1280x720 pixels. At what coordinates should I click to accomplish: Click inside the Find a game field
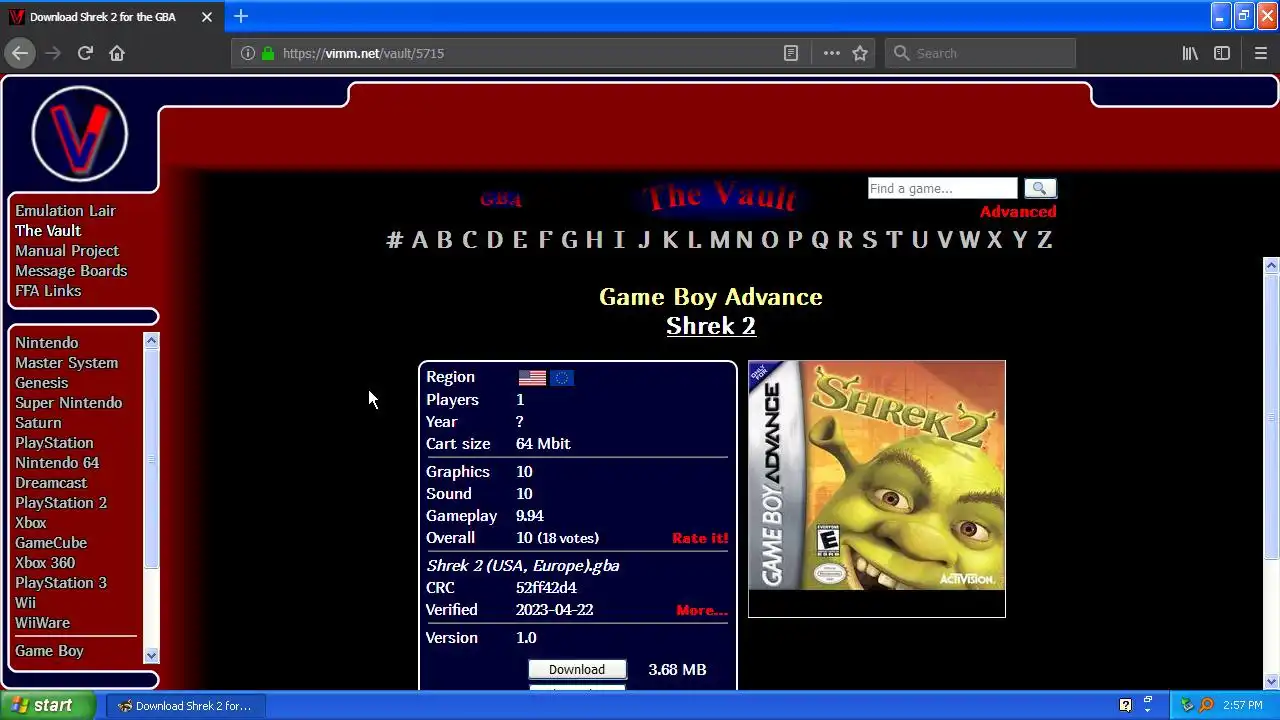tap(942, 188)
